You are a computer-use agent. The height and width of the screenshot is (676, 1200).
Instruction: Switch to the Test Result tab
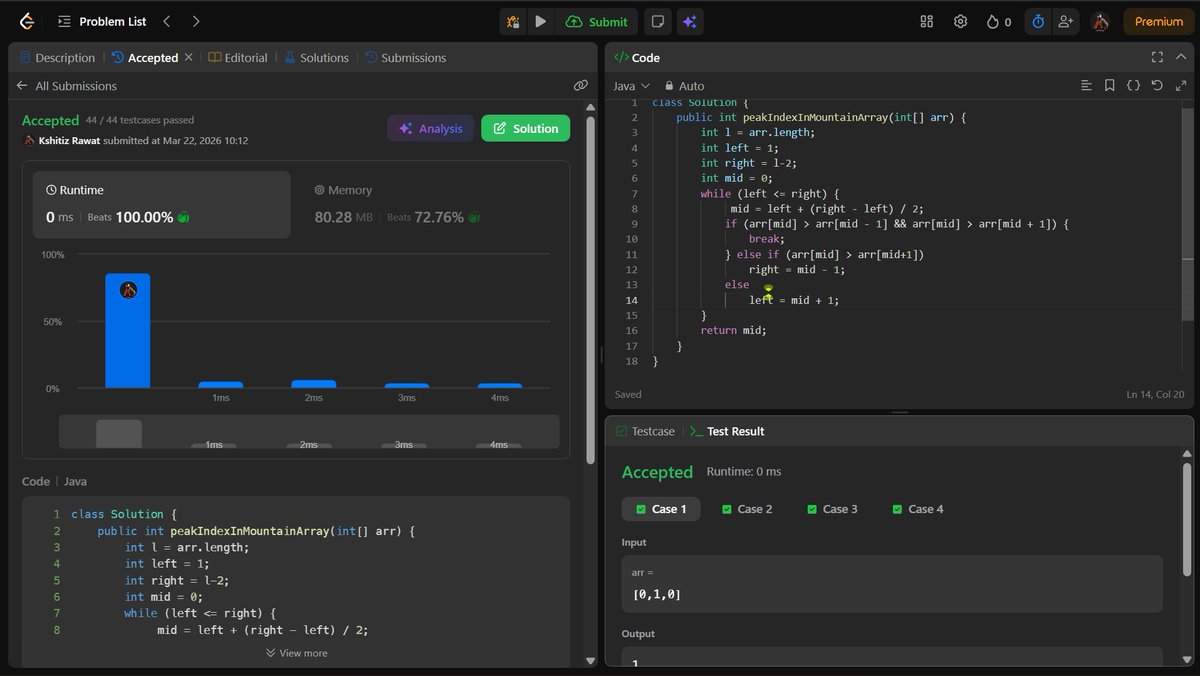click(727, 431)
